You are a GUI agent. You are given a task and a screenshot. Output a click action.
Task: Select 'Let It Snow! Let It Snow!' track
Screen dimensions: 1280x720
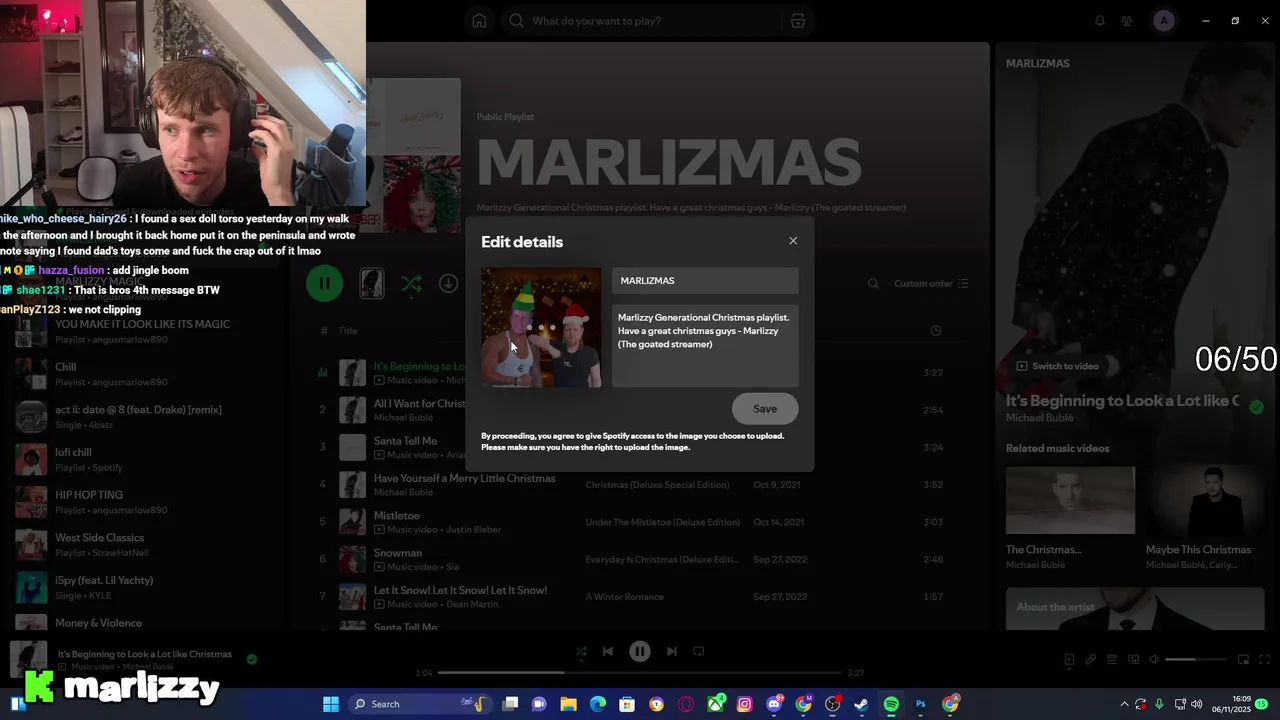460,590
